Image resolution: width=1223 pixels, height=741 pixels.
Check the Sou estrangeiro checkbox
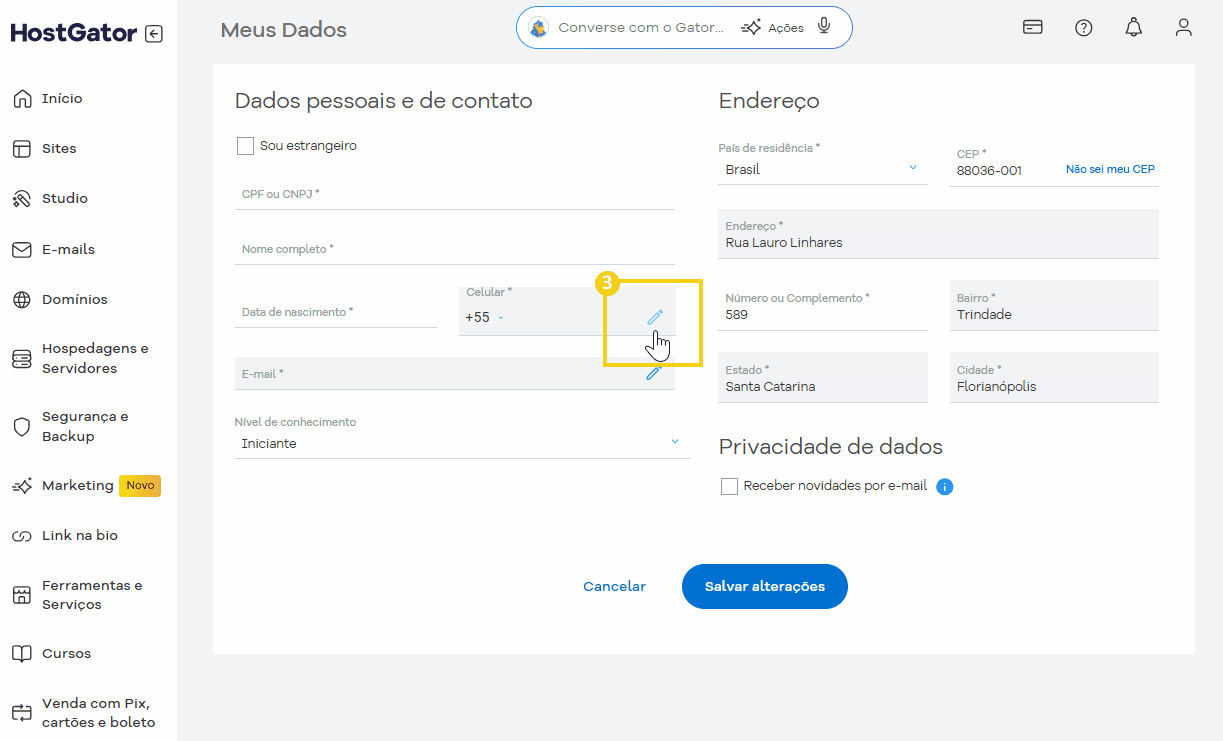245,146
